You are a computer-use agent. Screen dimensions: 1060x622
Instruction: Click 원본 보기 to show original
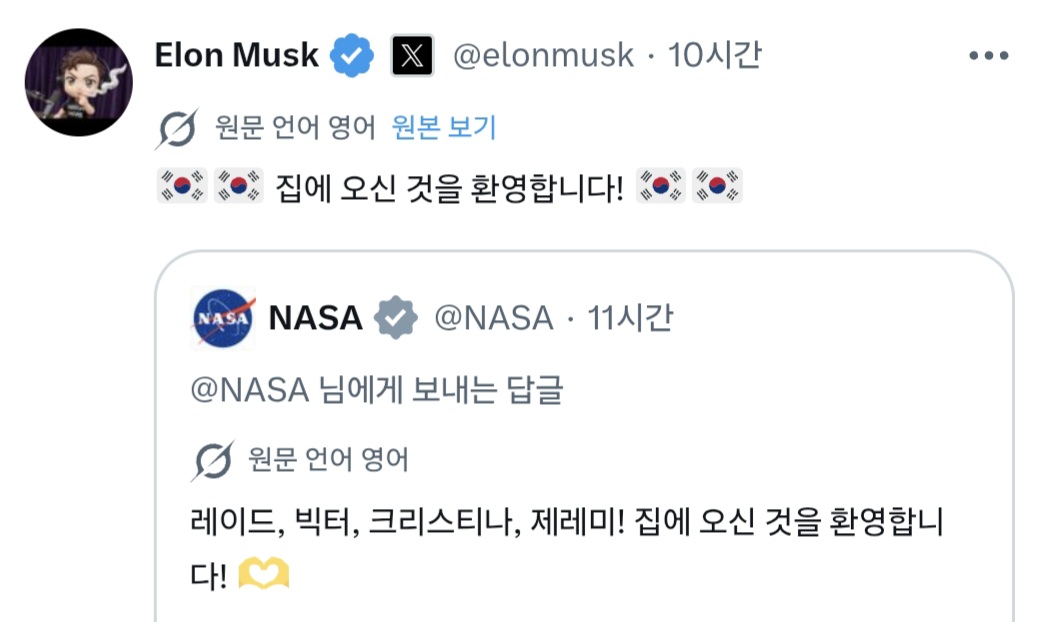[x=444, y=128]
